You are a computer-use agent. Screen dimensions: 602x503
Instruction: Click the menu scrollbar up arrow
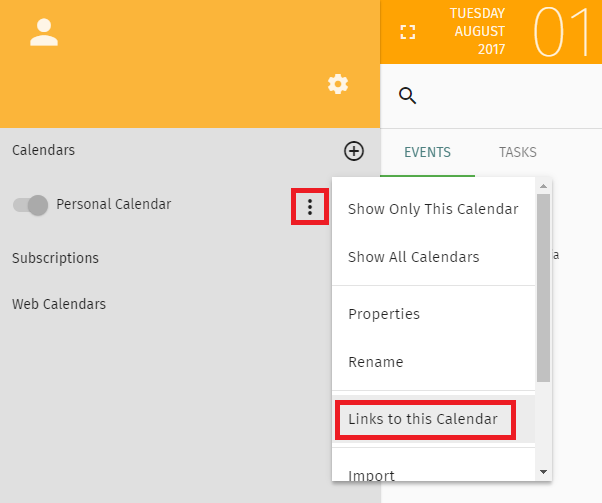click(543, 186)
